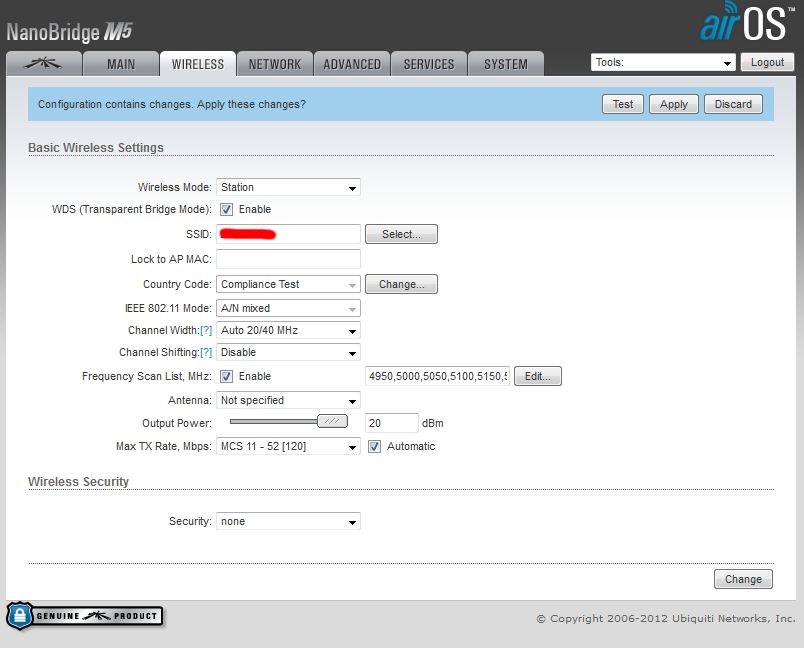Click the Output Power dBm field
This screenshot has width=804, height=648.
pyautogui.click(x=392, y=423)
